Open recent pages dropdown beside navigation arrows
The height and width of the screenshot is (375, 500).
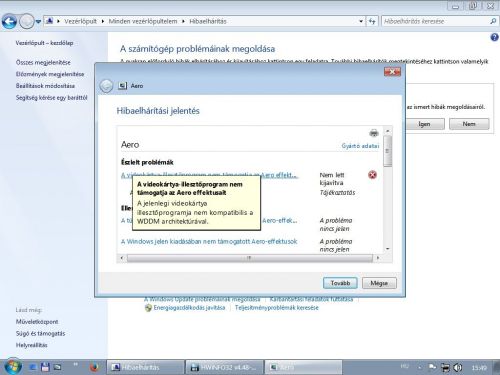38,22
